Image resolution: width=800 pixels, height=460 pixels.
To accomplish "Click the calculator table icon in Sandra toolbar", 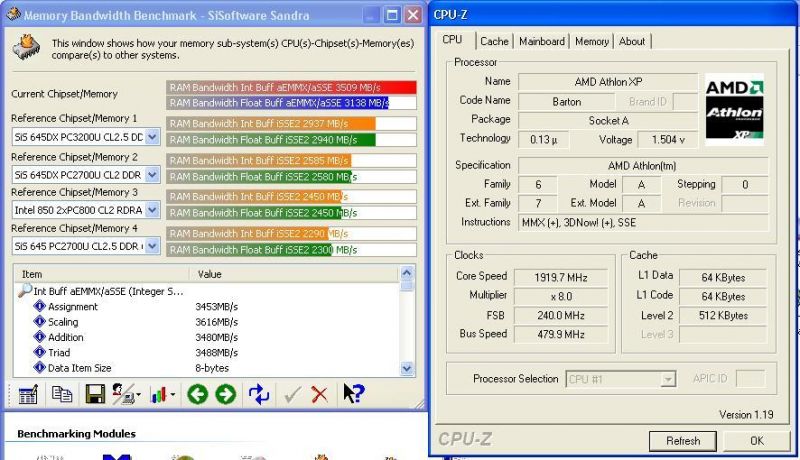I will point(28,394).
